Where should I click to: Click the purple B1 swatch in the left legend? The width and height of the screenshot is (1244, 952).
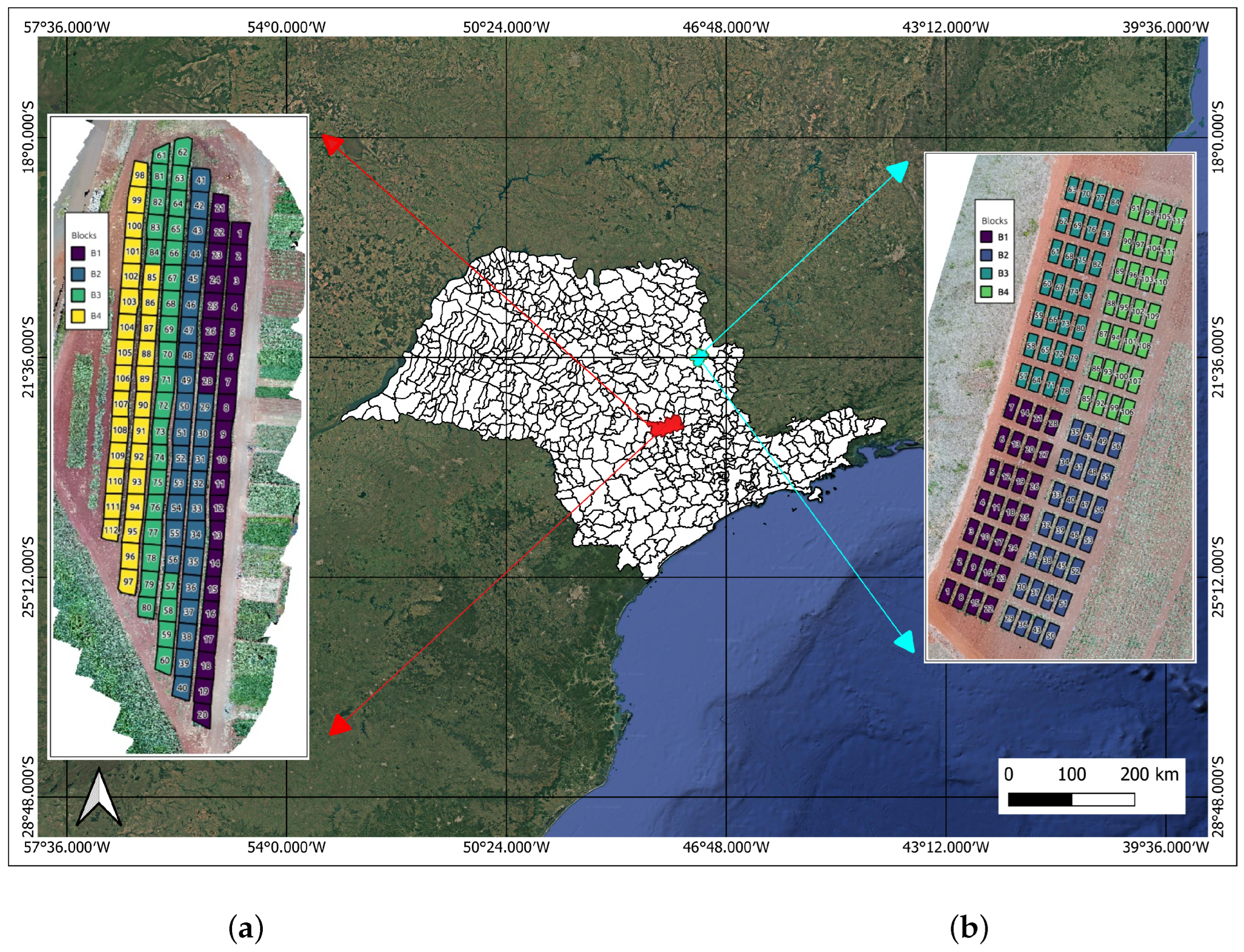[78, 253]
